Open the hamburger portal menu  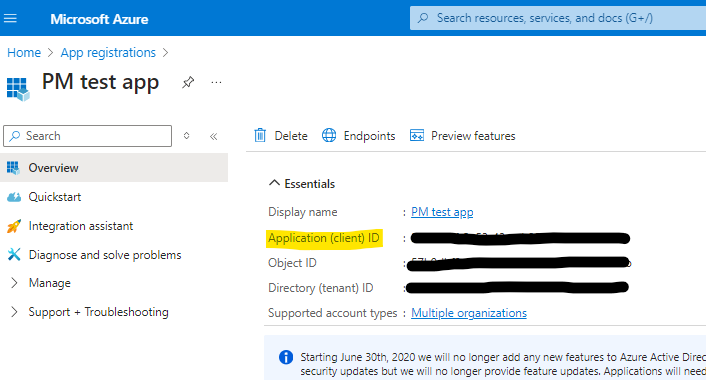(x=10, y=18)
